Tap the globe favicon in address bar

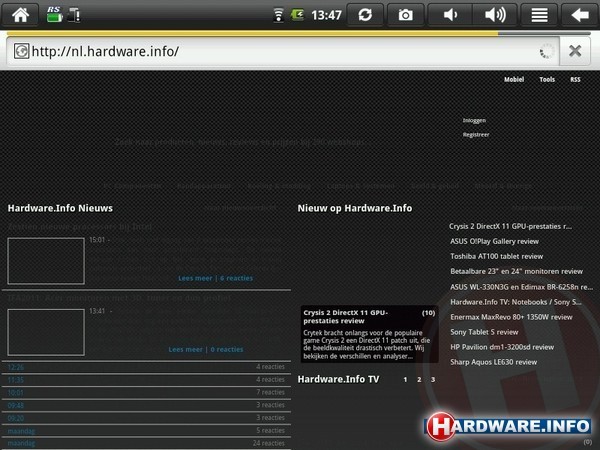(x=21, y=51)
